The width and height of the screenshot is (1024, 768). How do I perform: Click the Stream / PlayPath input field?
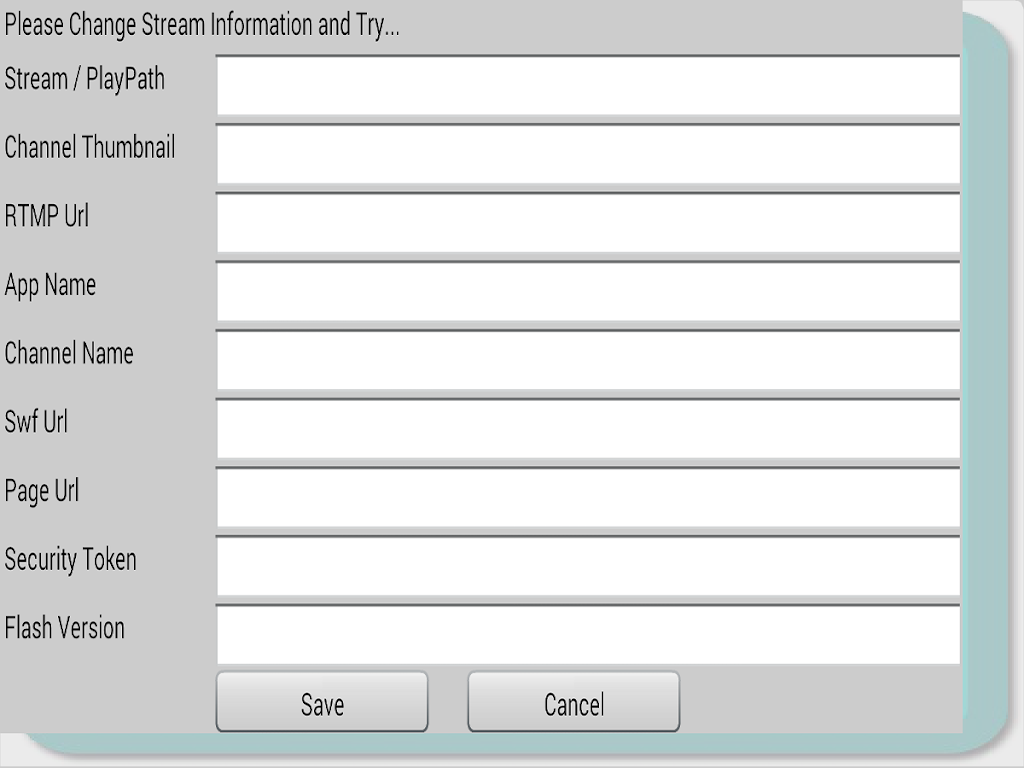(588, 86)
